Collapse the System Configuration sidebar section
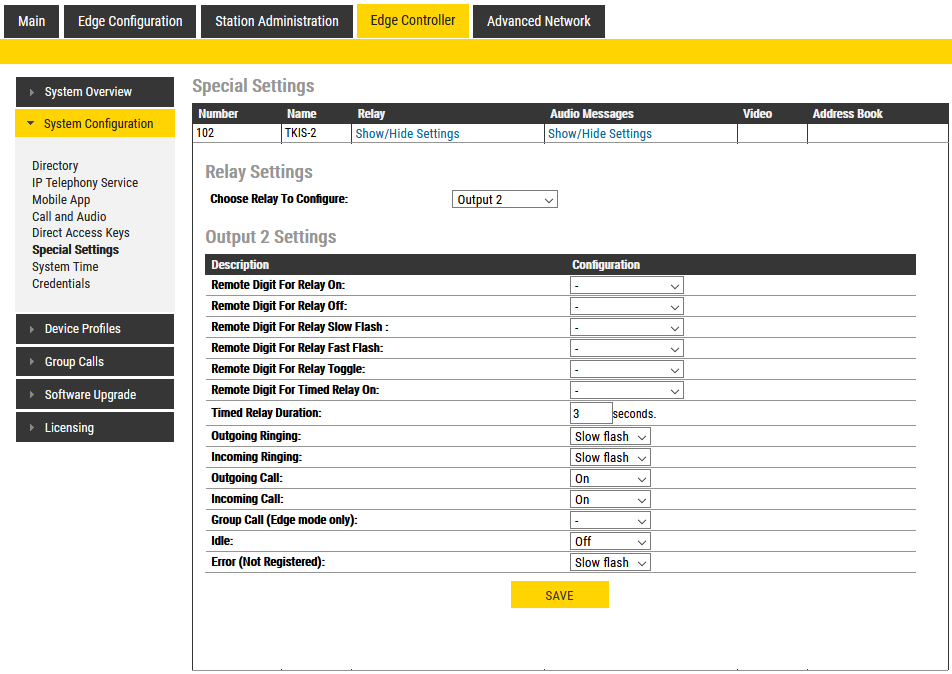The height and width of the screenshot is (674, 952). click(95, 124)
